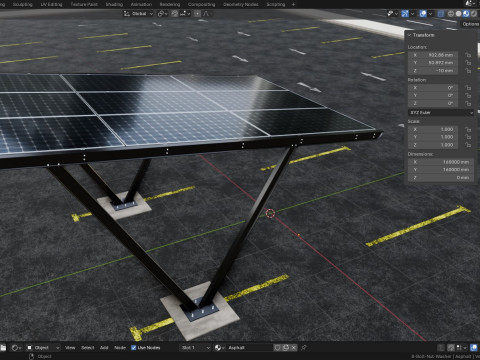Open the transform pivot point dropdown
The image size is (480, 360).
pos(162,14)
